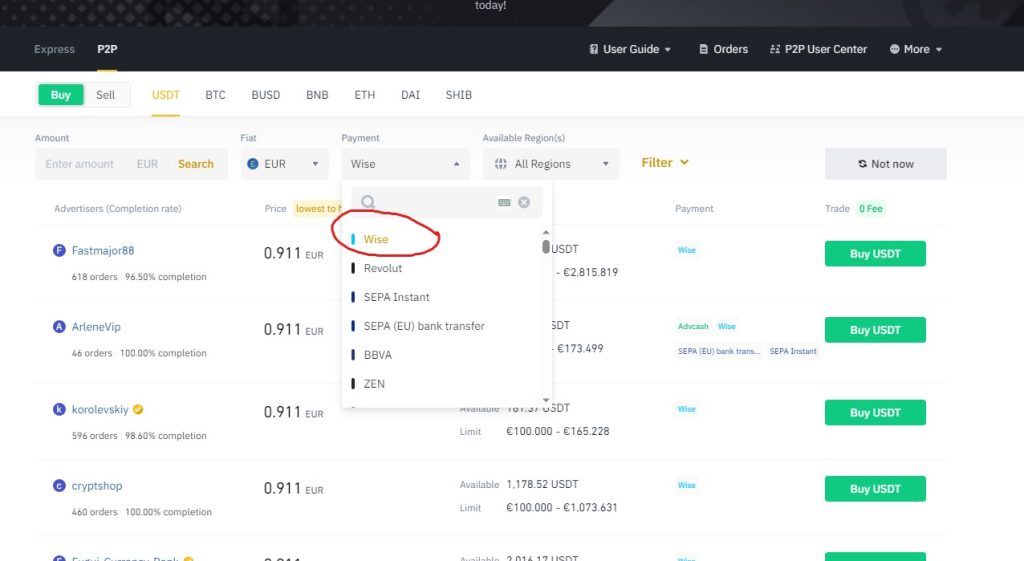This screenshot has width=1024, height=561.
Task: Select Revolut from the payment list
Action: [382, 268]
